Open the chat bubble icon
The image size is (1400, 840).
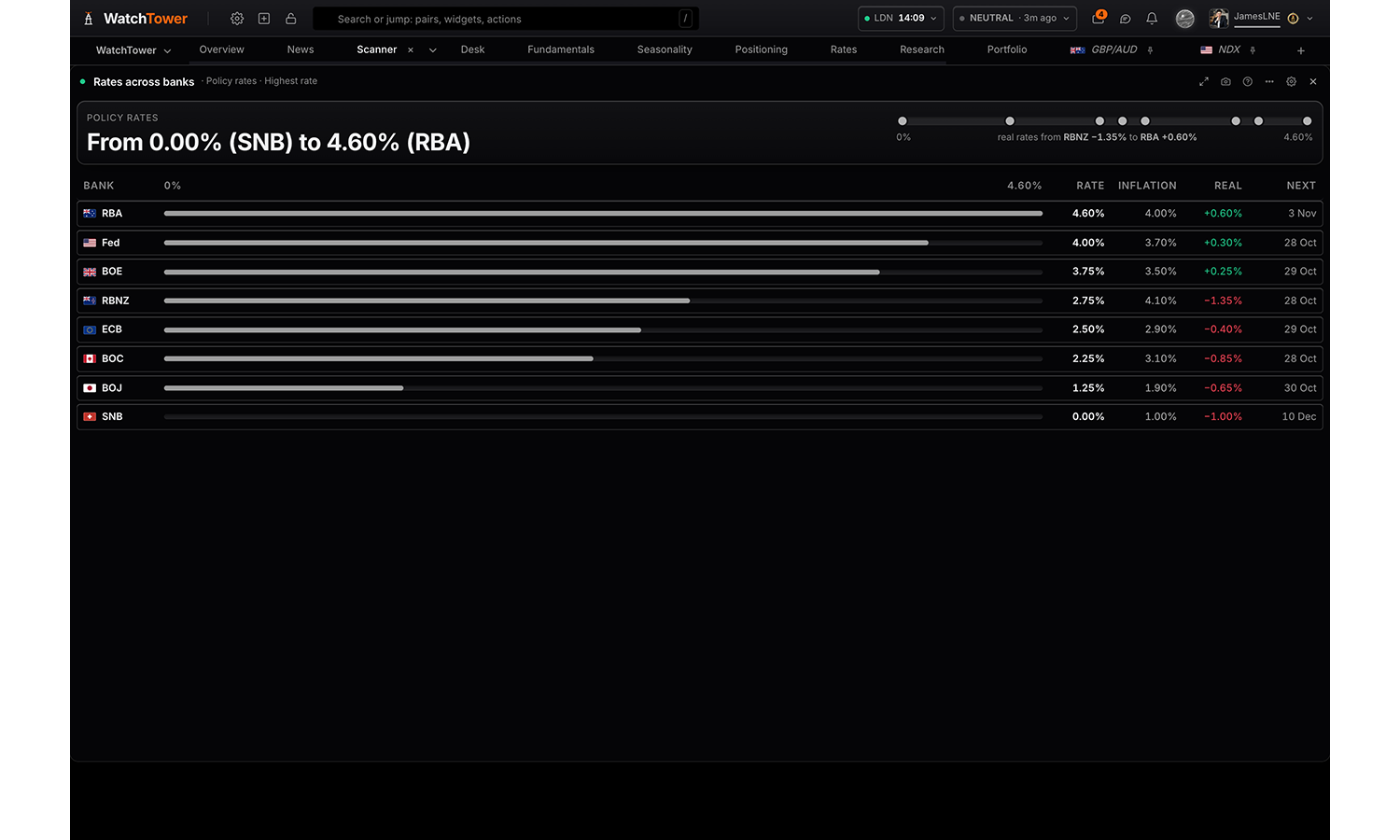point(1126,19)
